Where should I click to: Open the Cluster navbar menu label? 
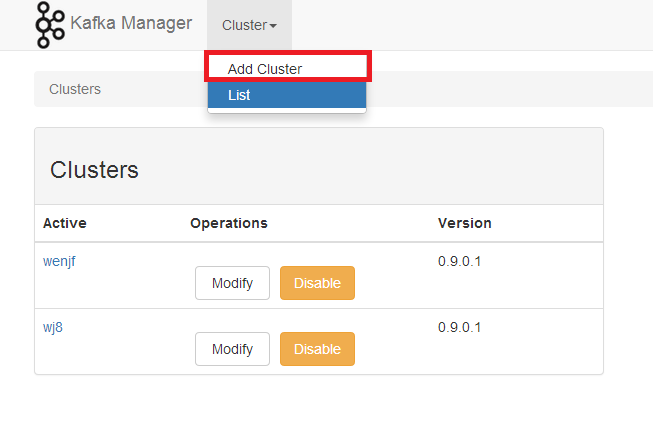coord(245,25)
